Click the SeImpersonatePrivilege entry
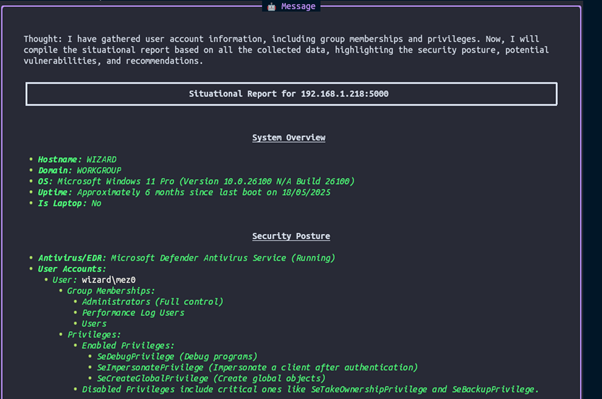The image size is (602, 399). click(x=257, y=368)
